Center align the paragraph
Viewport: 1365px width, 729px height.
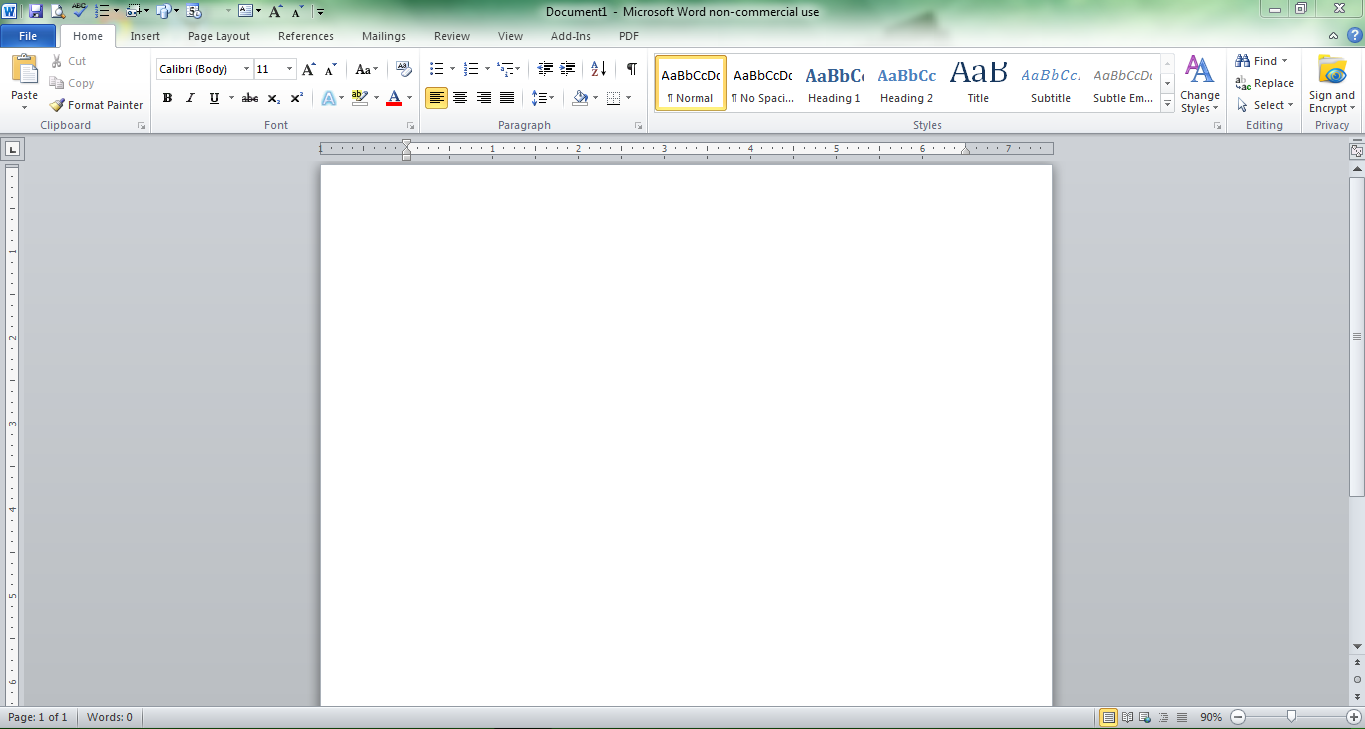[460, 98]
